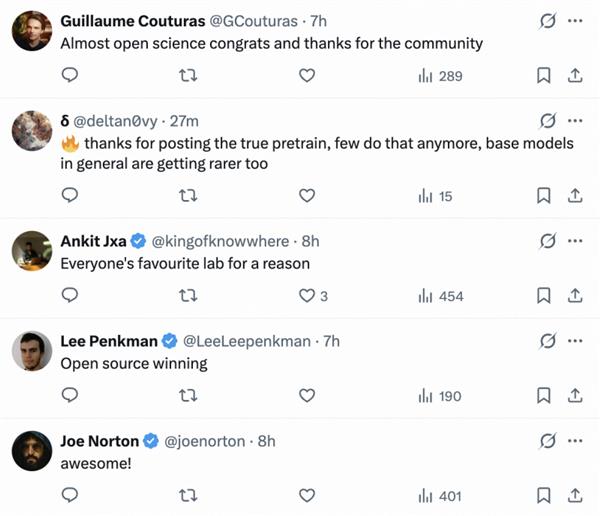This screenshot has height=516, width=600.
Task: Open the 27m timestamp on deltan0vy's tweet
Action: click(184, 120)
